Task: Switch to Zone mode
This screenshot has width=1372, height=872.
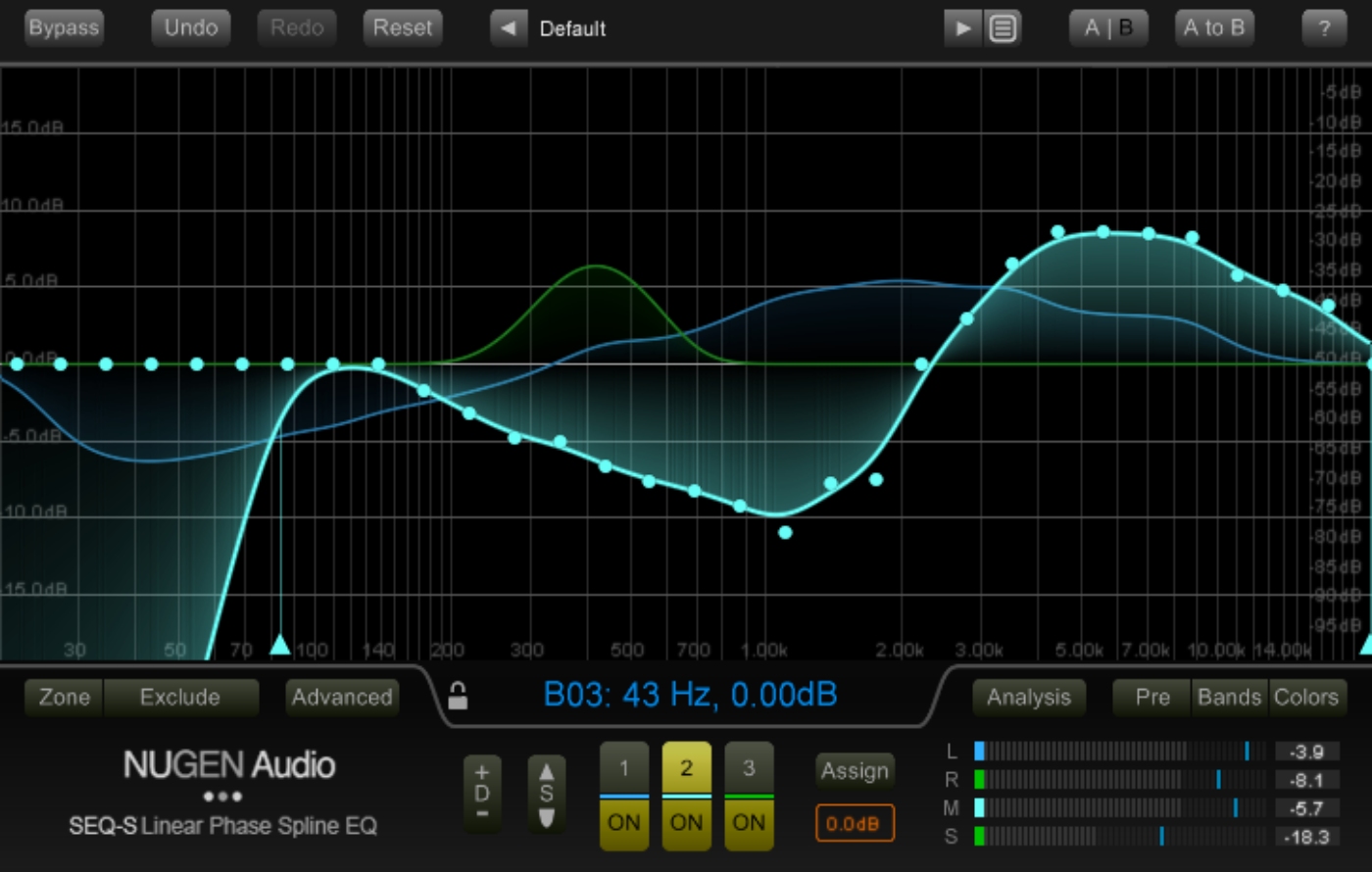Action: coord(63,697)
